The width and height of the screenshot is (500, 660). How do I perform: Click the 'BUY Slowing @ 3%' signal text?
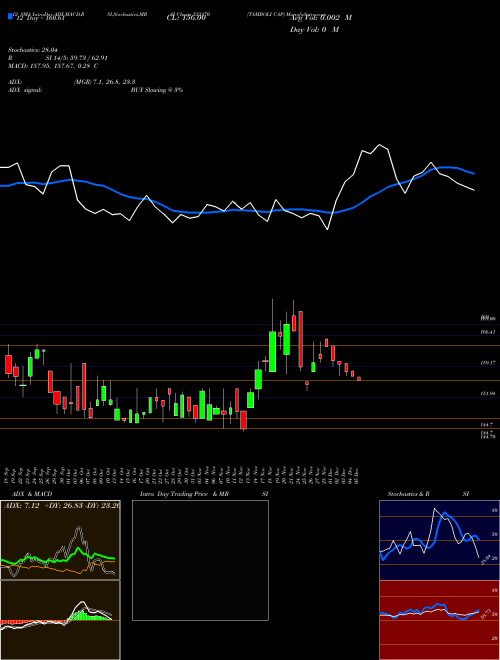coord(157,90)
